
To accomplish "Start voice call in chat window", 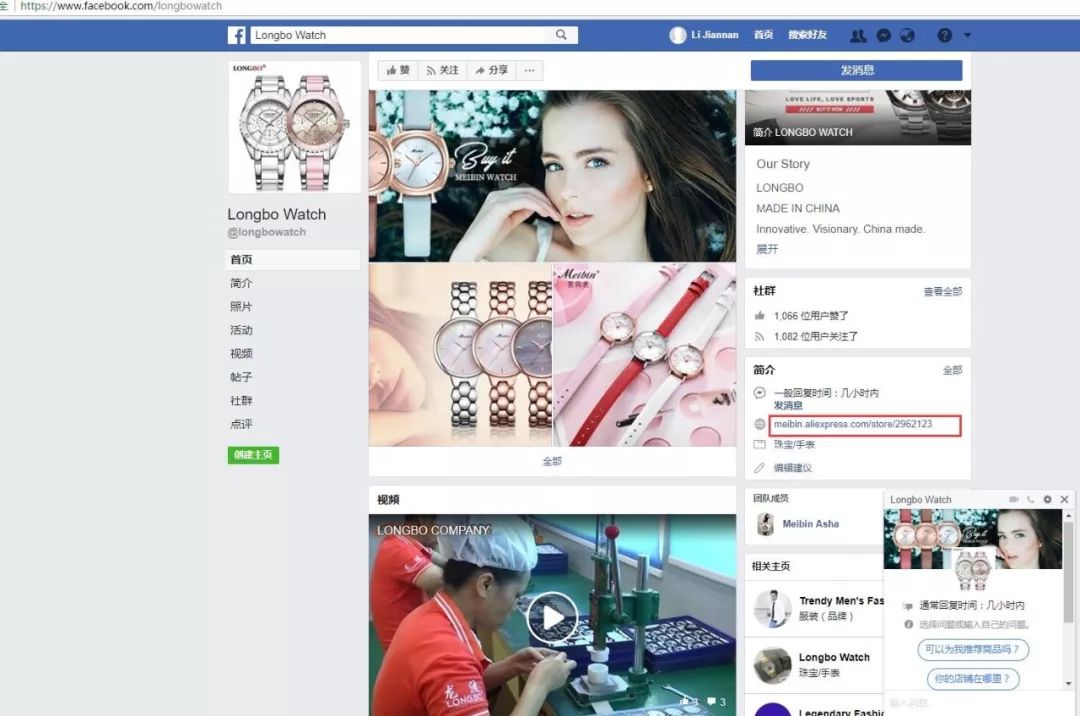I will [1030, 499].
